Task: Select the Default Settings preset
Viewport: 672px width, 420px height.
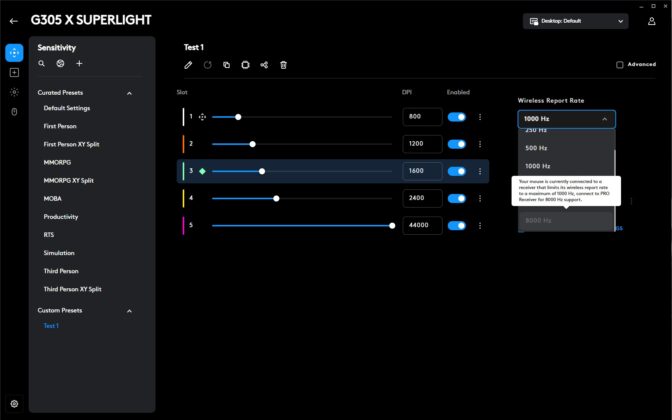Action: pos(67,108)
